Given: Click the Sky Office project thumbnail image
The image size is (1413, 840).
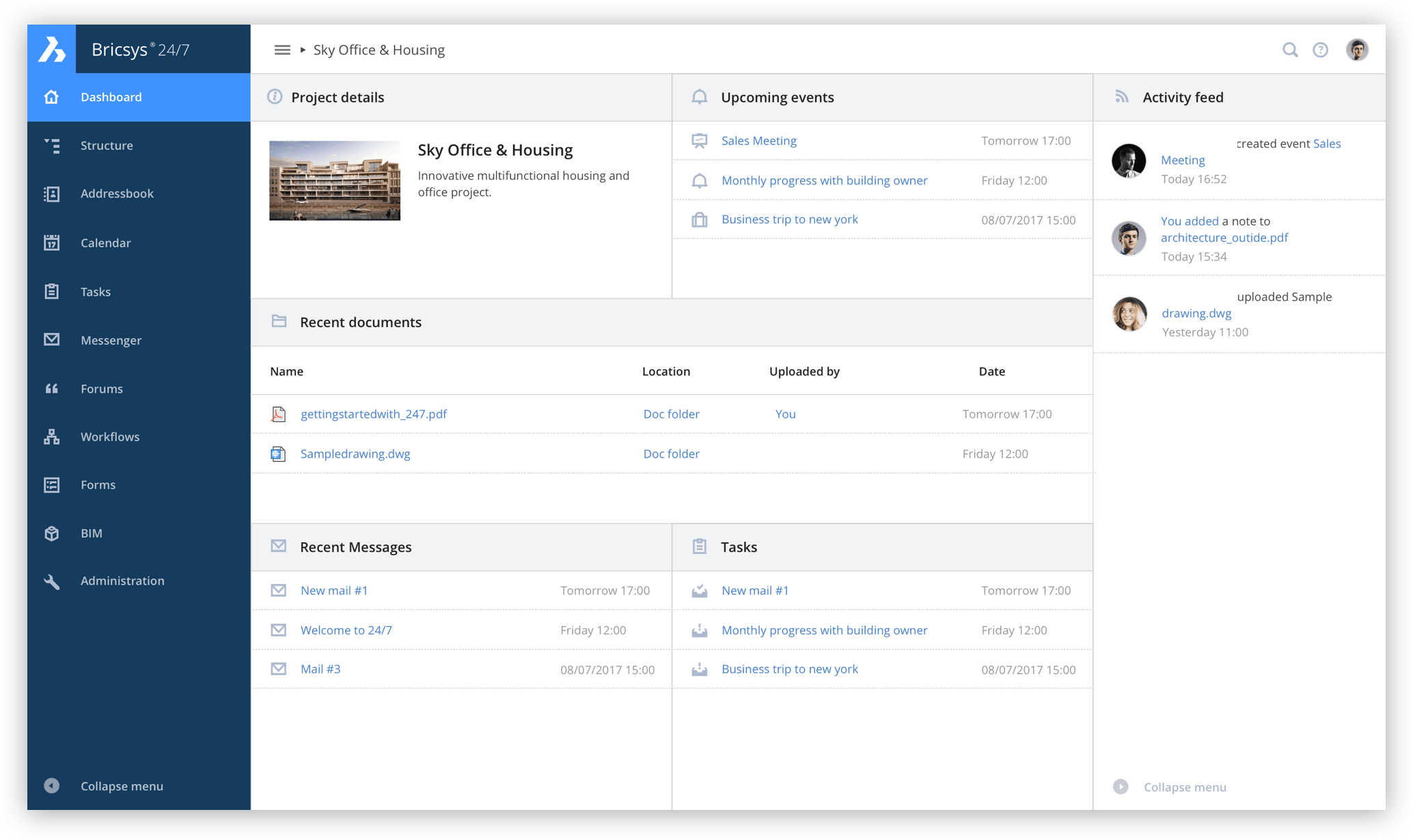Looking at the screenshot, I should [334, 180].
